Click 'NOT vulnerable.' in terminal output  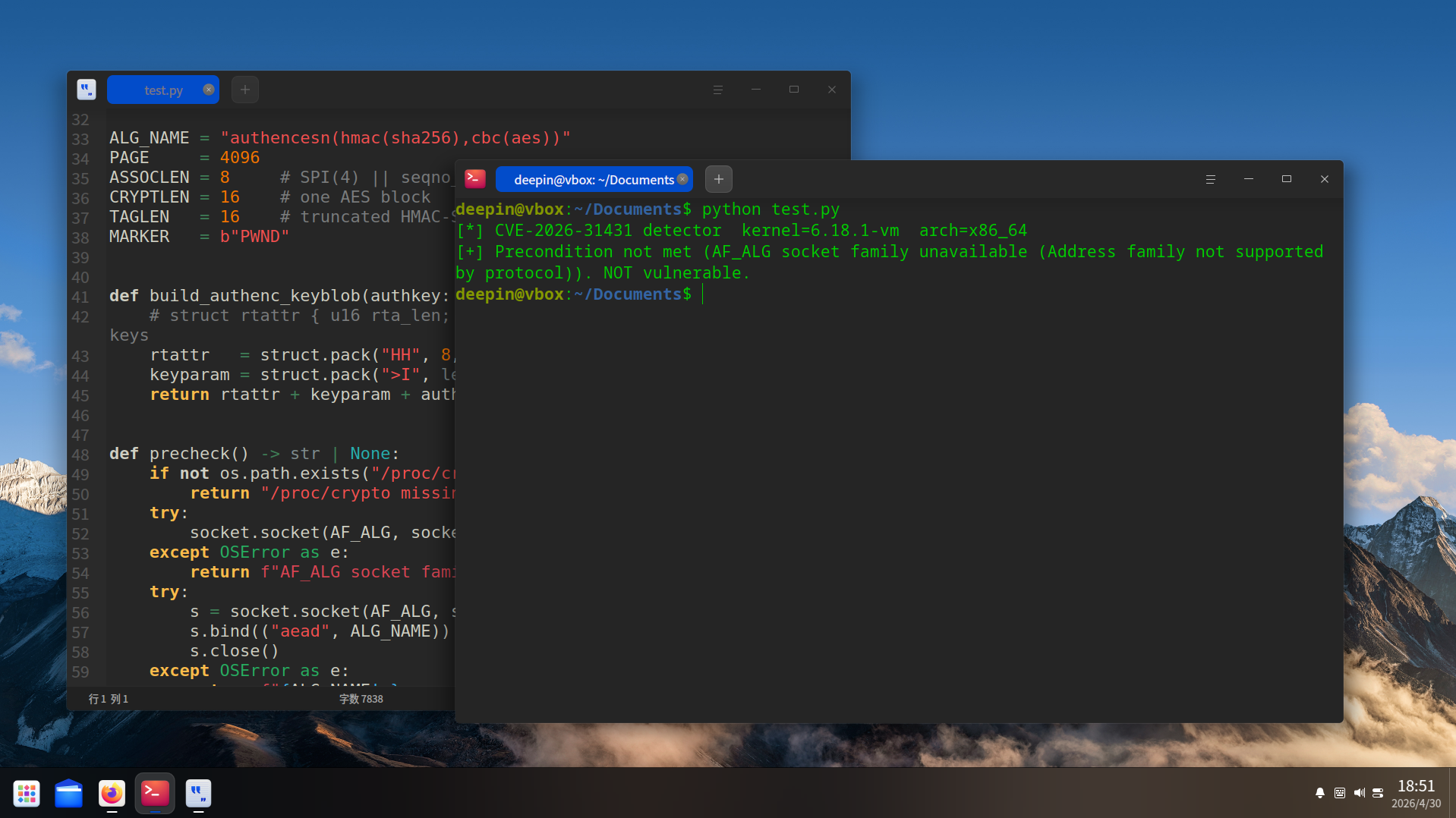click(676, 273)
